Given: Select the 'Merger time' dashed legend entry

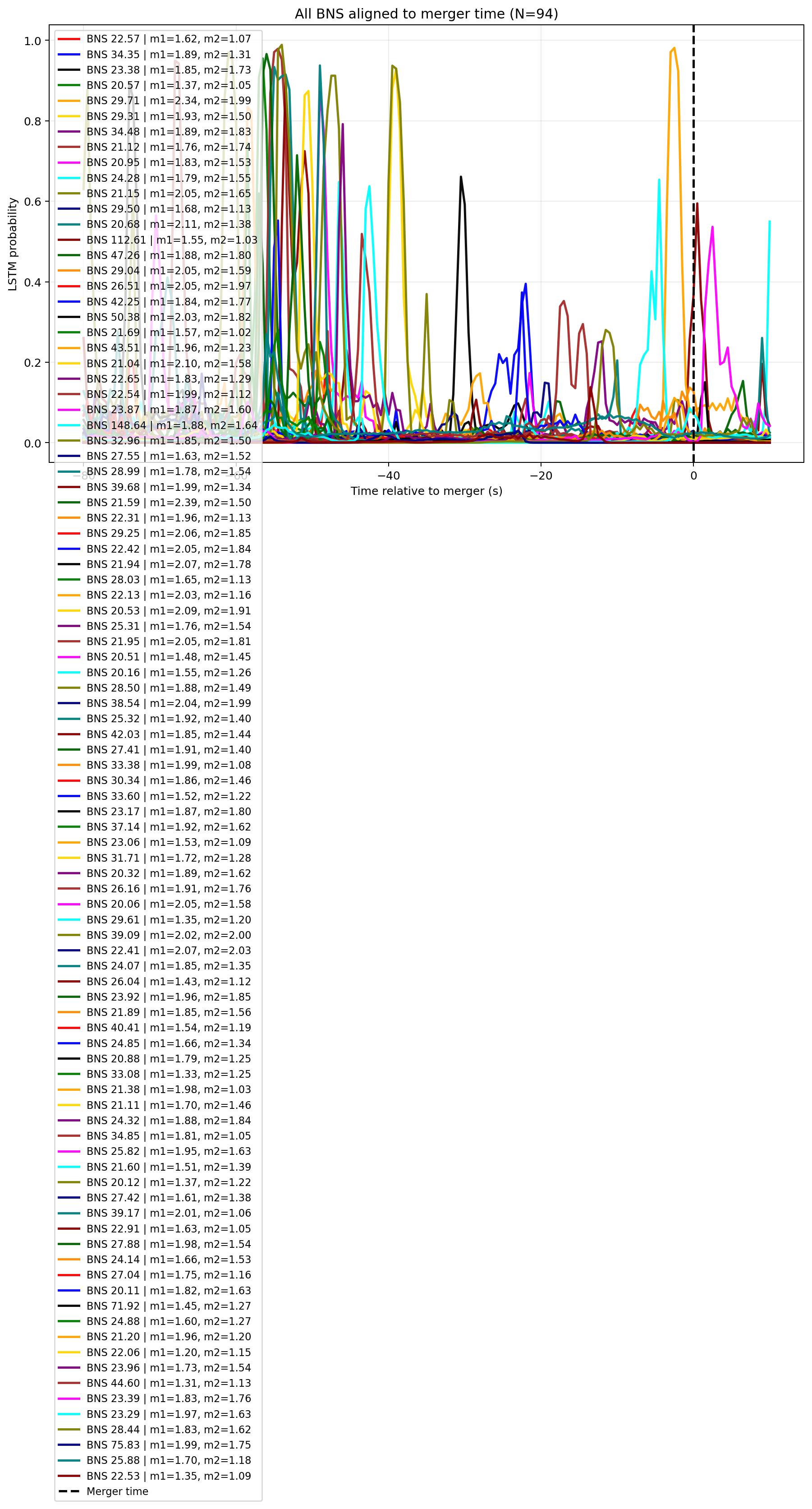Looking at the screenshot, I should (x=103, y=1491).
